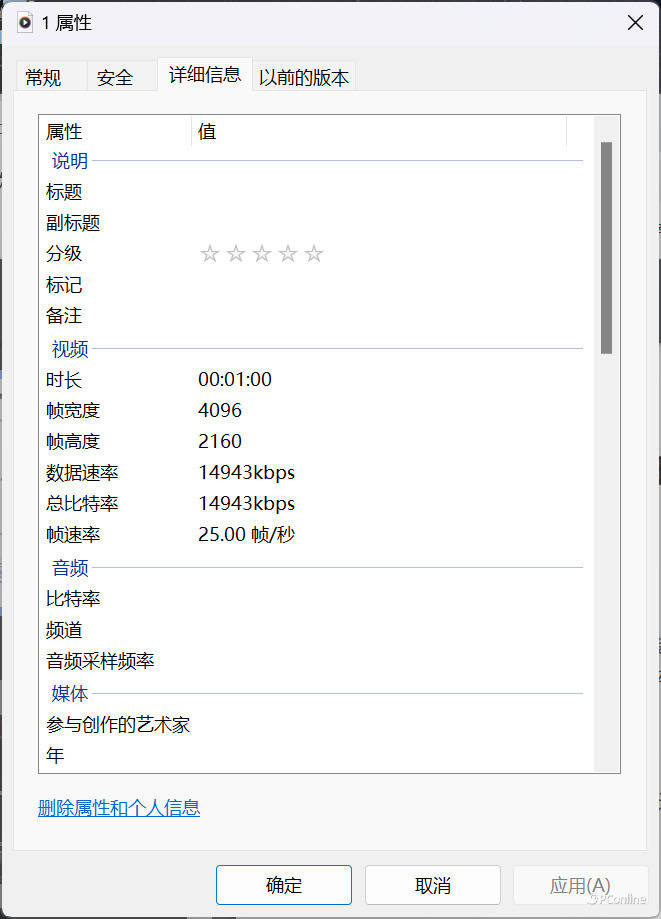Click the frame height value 2160
Screen dimensions: 661x919
click(220, 441)
